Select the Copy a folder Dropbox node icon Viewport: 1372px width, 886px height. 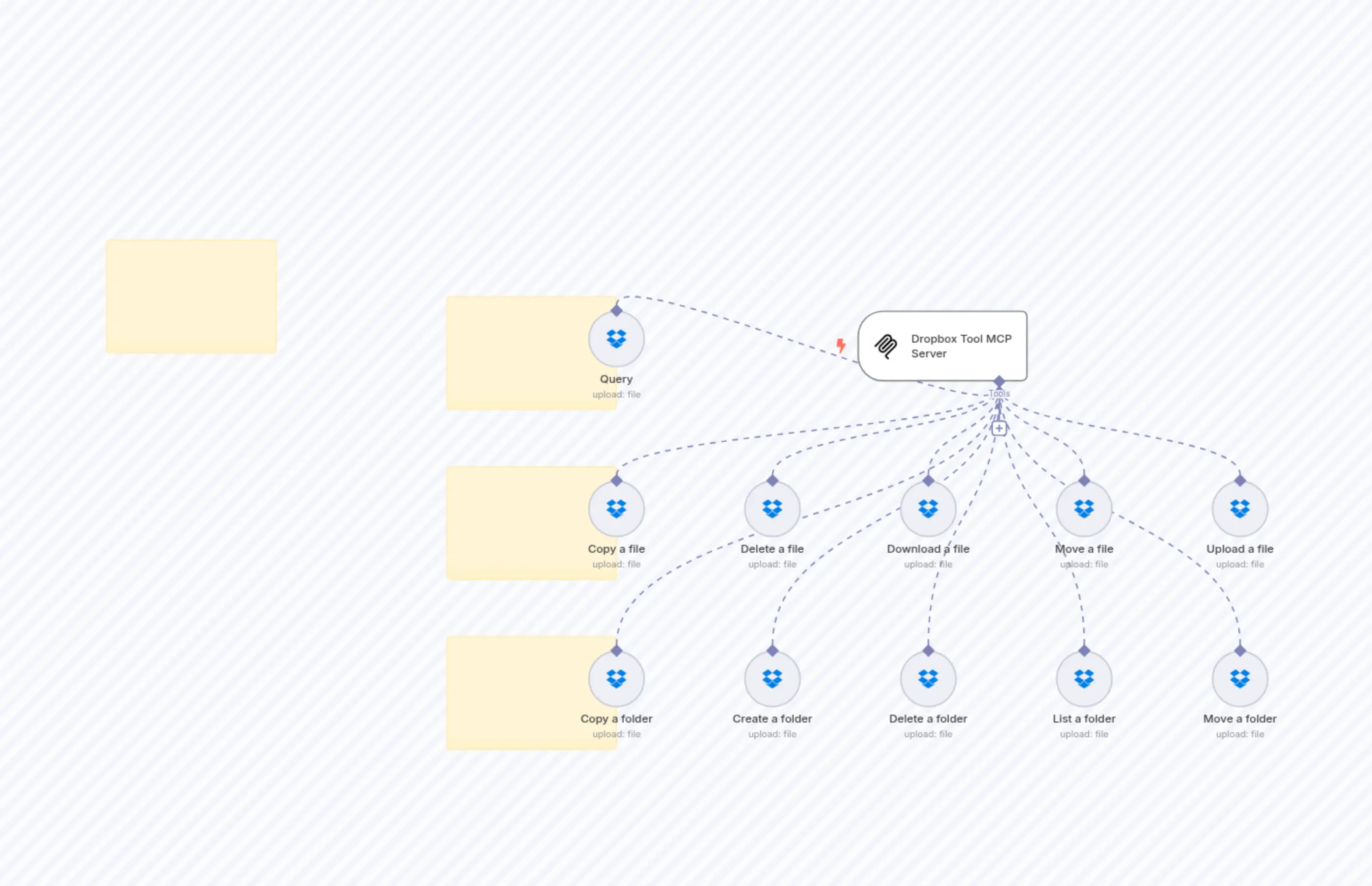[x=616, y=678]
